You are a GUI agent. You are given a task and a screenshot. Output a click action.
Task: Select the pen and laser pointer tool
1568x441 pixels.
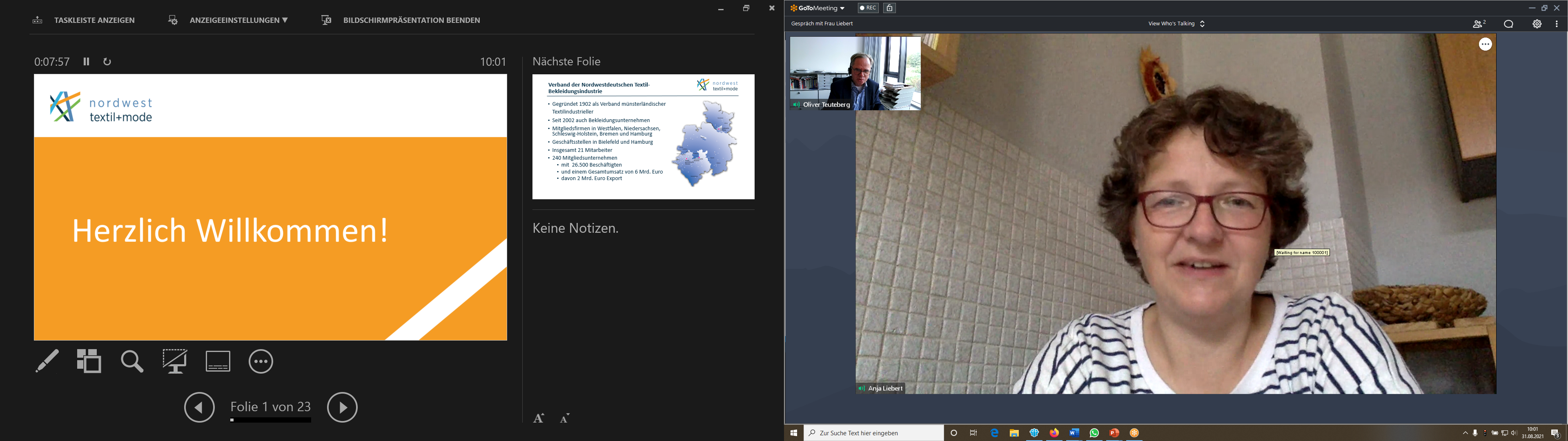click(47, 361)
